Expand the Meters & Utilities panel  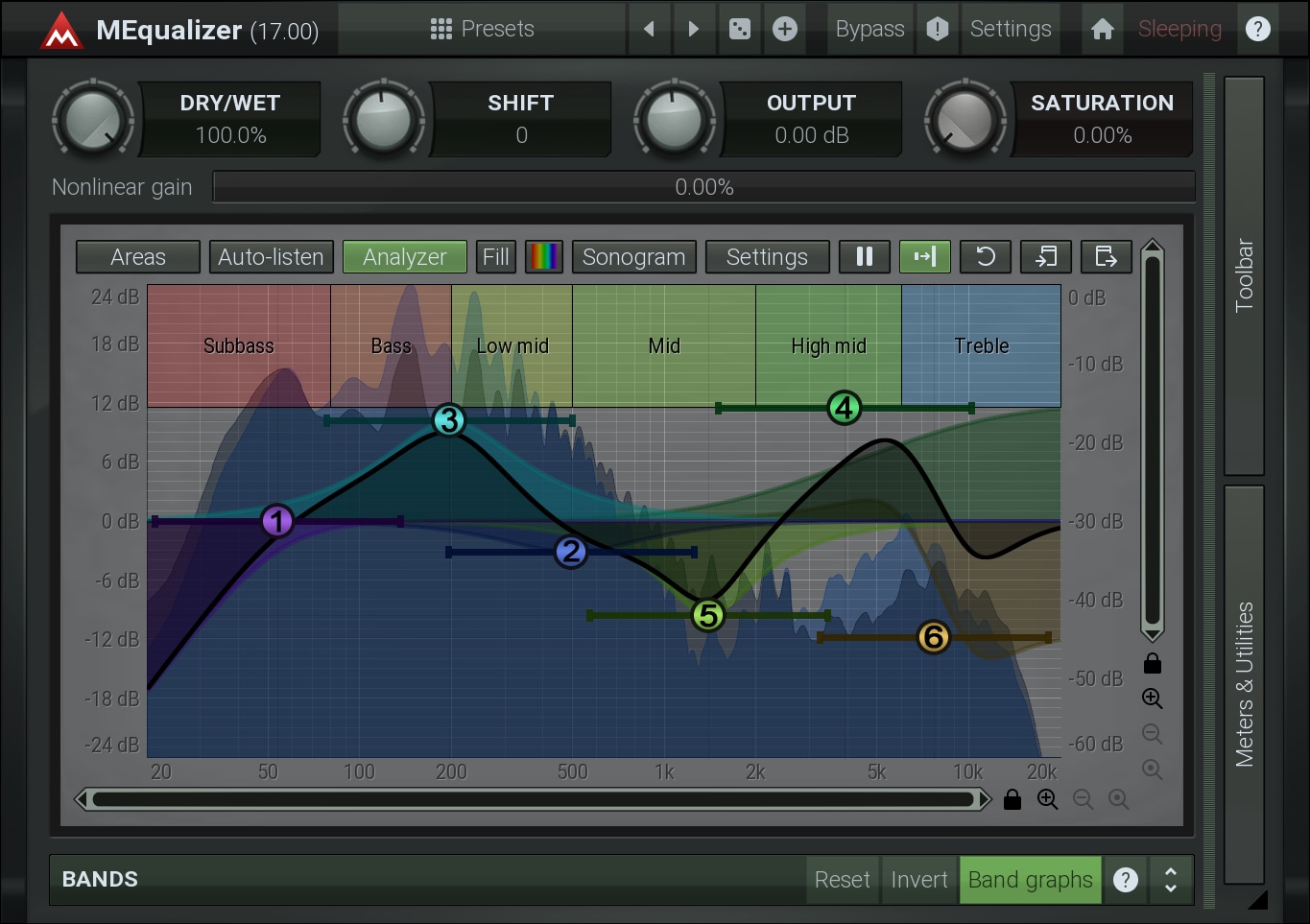pyautogui.click(x=1244, y=684)
